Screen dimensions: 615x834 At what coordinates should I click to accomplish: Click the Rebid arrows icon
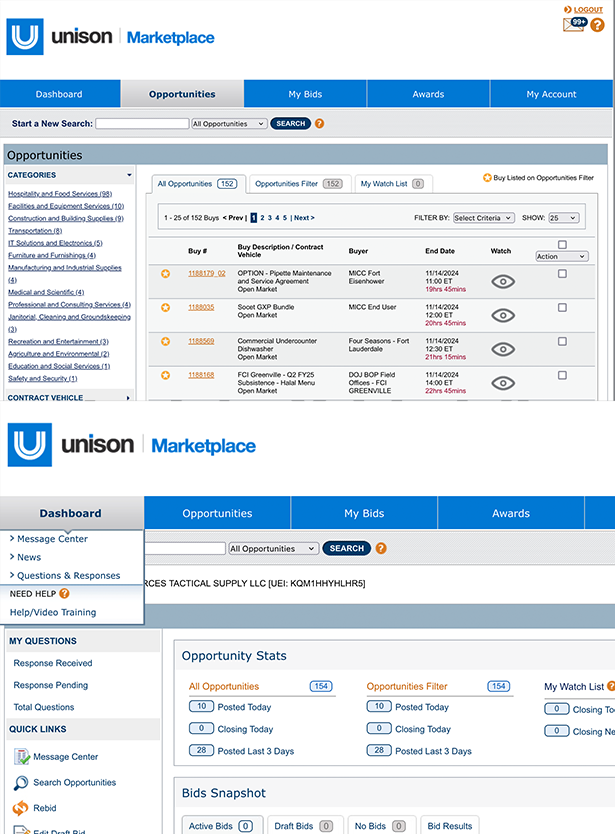[x=20, y=808]
